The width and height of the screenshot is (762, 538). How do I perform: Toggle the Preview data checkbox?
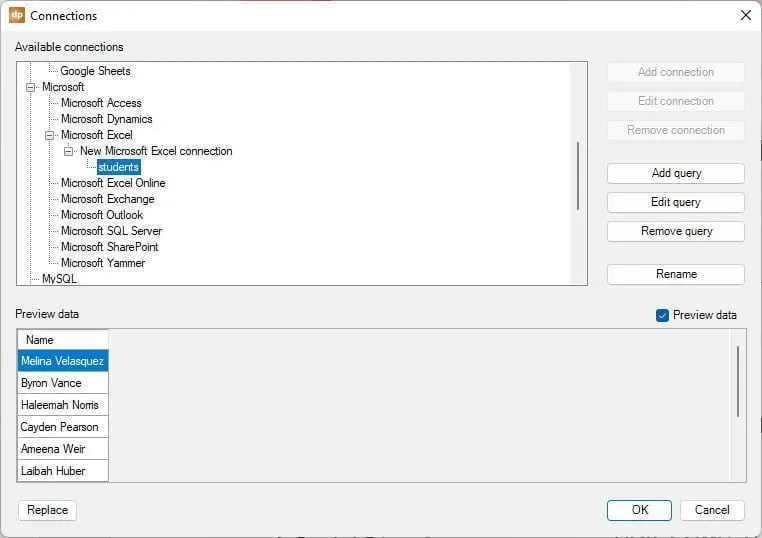pos(662,315)
